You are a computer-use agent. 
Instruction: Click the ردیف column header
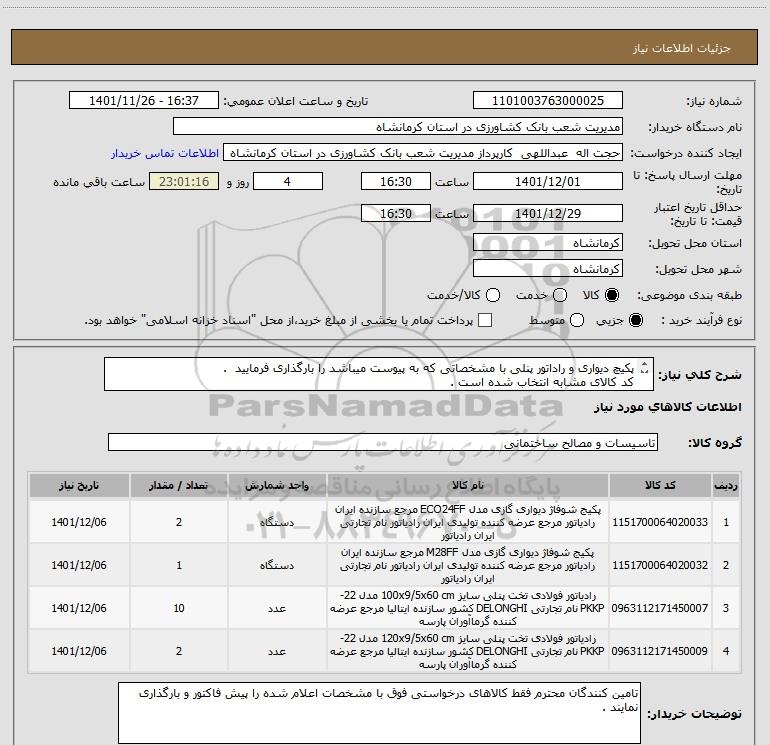[726, 486]
